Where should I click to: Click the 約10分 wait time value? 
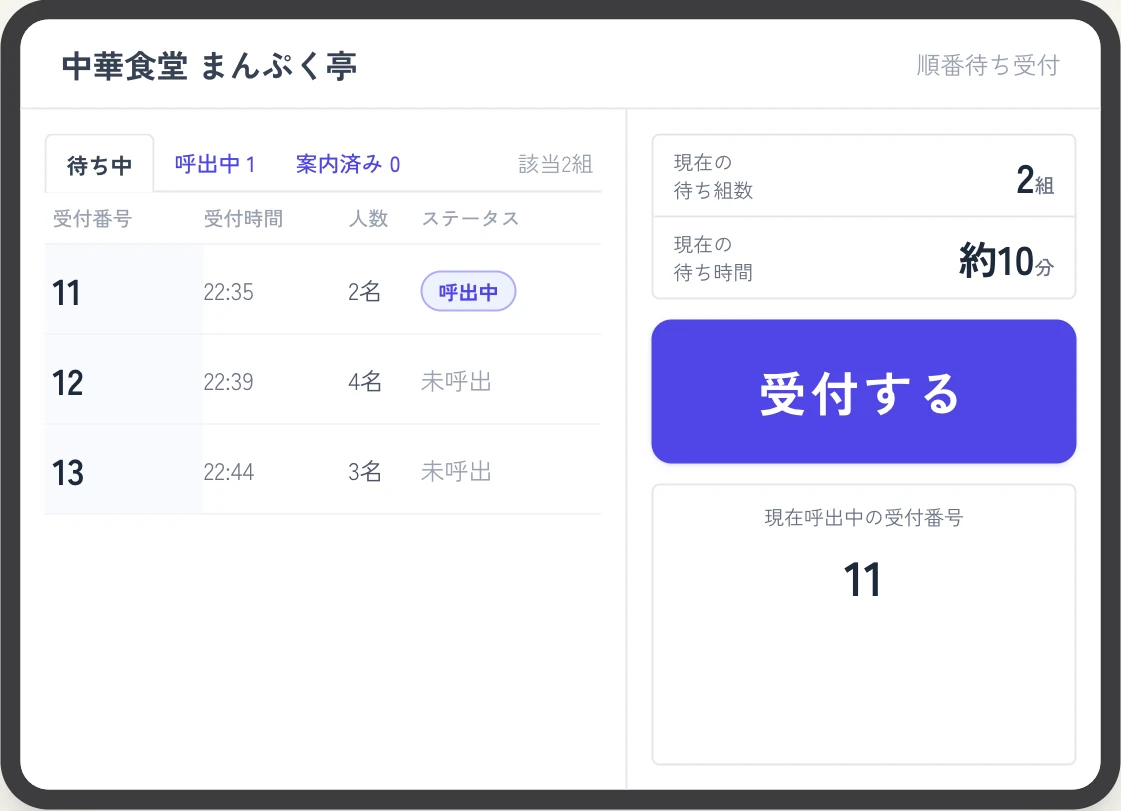(1006, 260)
